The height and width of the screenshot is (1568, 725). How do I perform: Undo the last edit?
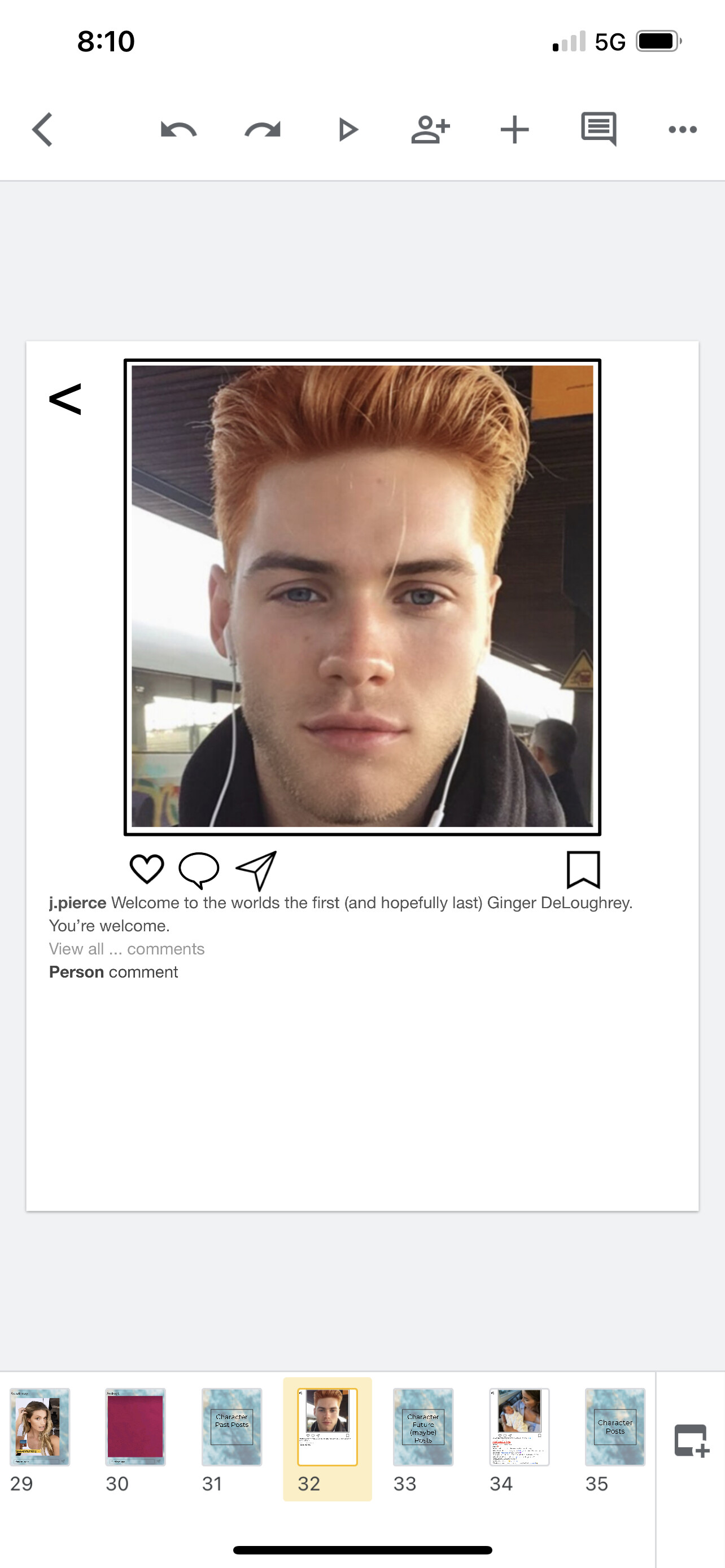point(178,130)
